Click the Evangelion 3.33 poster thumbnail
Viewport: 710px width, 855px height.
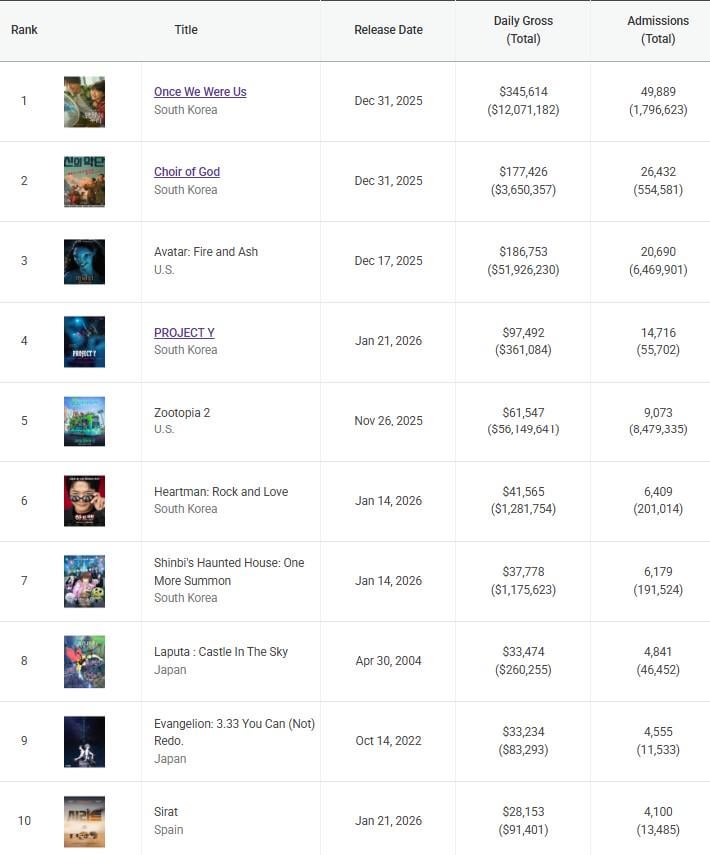[84, 741]
